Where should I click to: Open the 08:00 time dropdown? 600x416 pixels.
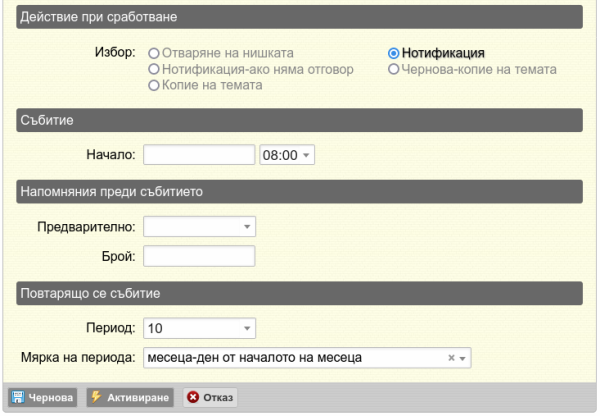287,155
